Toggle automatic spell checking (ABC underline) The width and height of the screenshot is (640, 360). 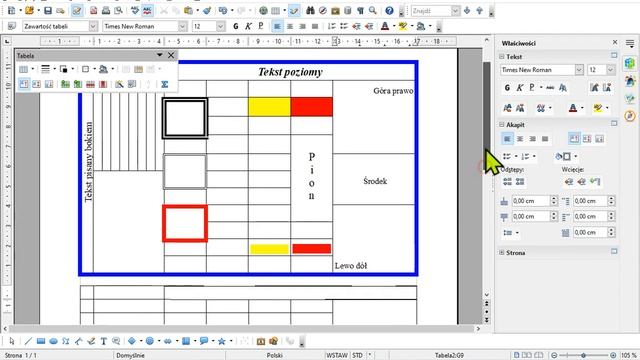[x=147, y=11]
